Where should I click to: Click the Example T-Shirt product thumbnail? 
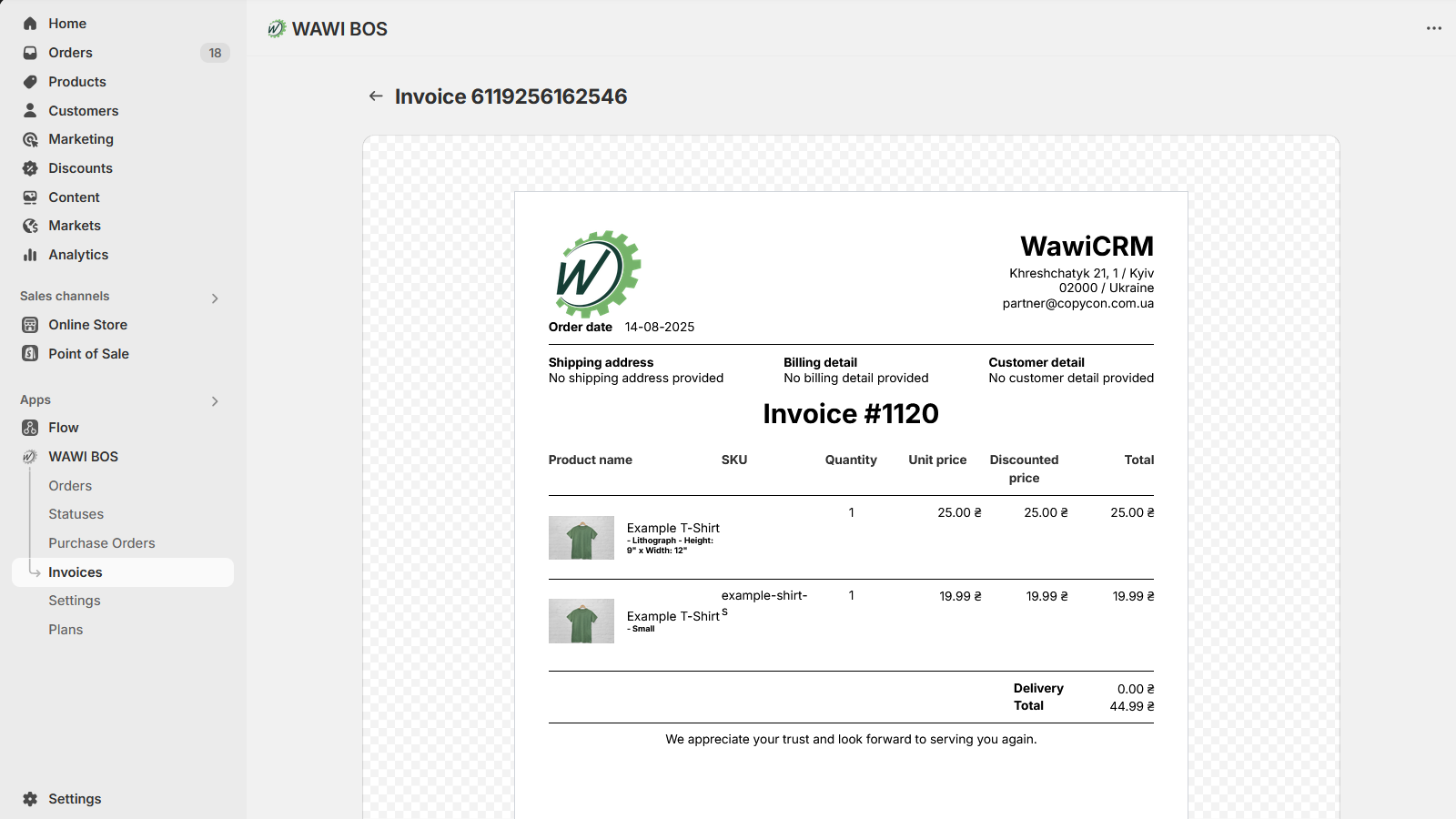tap(581, 537)
